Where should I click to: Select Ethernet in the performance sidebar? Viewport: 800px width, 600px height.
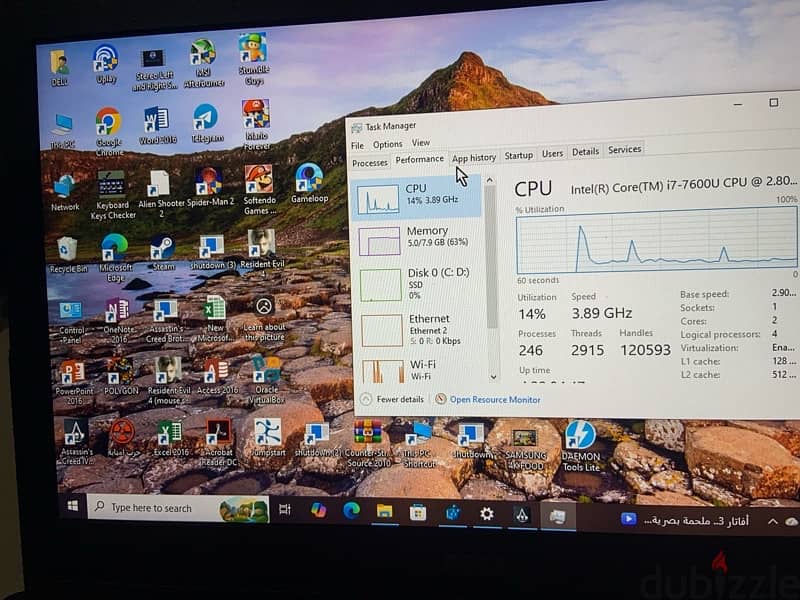[x=420, y=329]
